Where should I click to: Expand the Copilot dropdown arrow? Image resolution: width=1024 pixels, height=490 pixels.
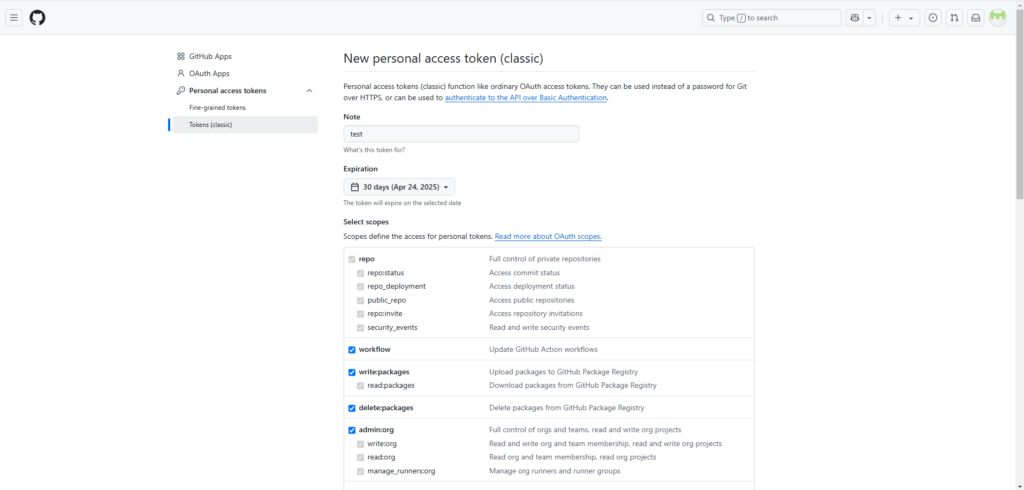point(869,18)
